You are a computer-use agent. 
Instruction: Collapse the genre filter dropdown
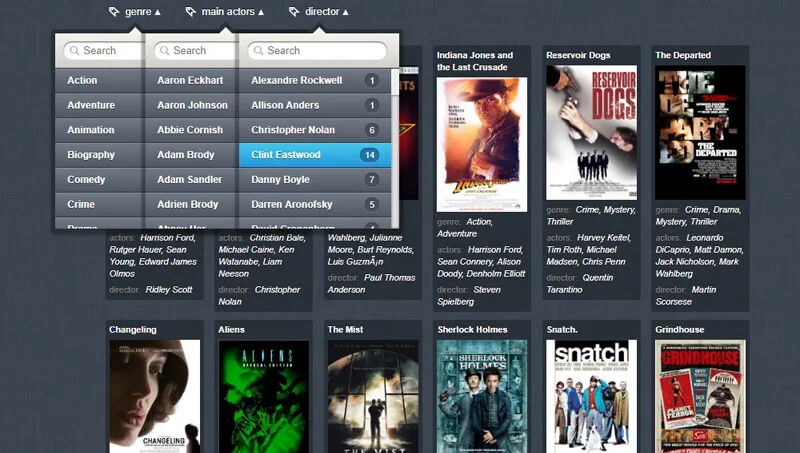[158, 13]
